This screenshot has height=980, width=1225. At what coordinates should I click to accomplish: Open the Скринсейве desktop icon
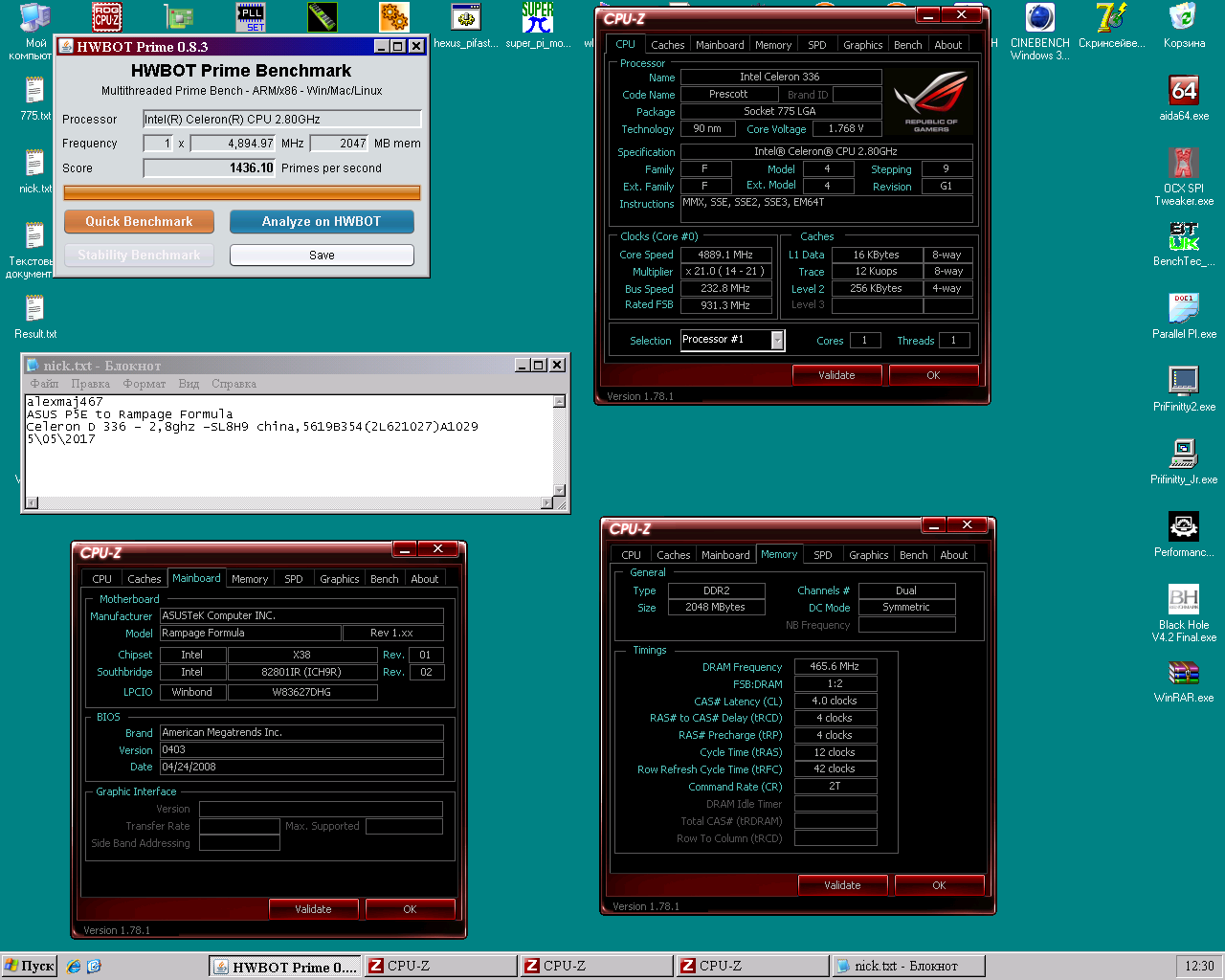[1111, 26]
